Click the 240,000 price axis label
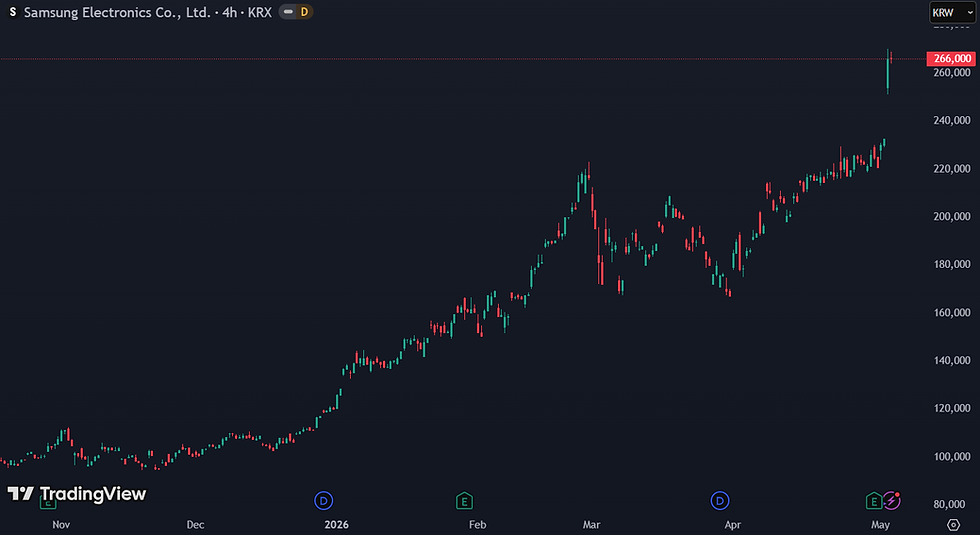980x535 pixels. tap(951, 120)
